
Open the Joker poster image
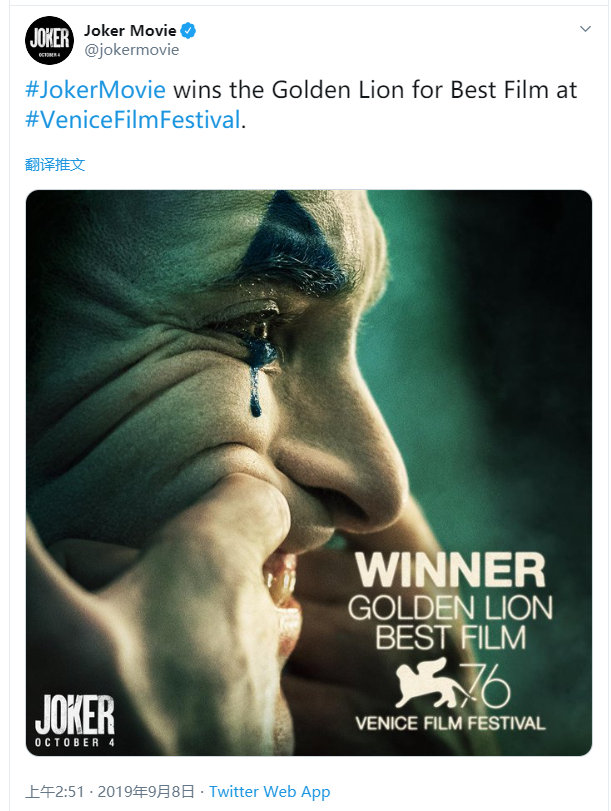tap(308, 473)
